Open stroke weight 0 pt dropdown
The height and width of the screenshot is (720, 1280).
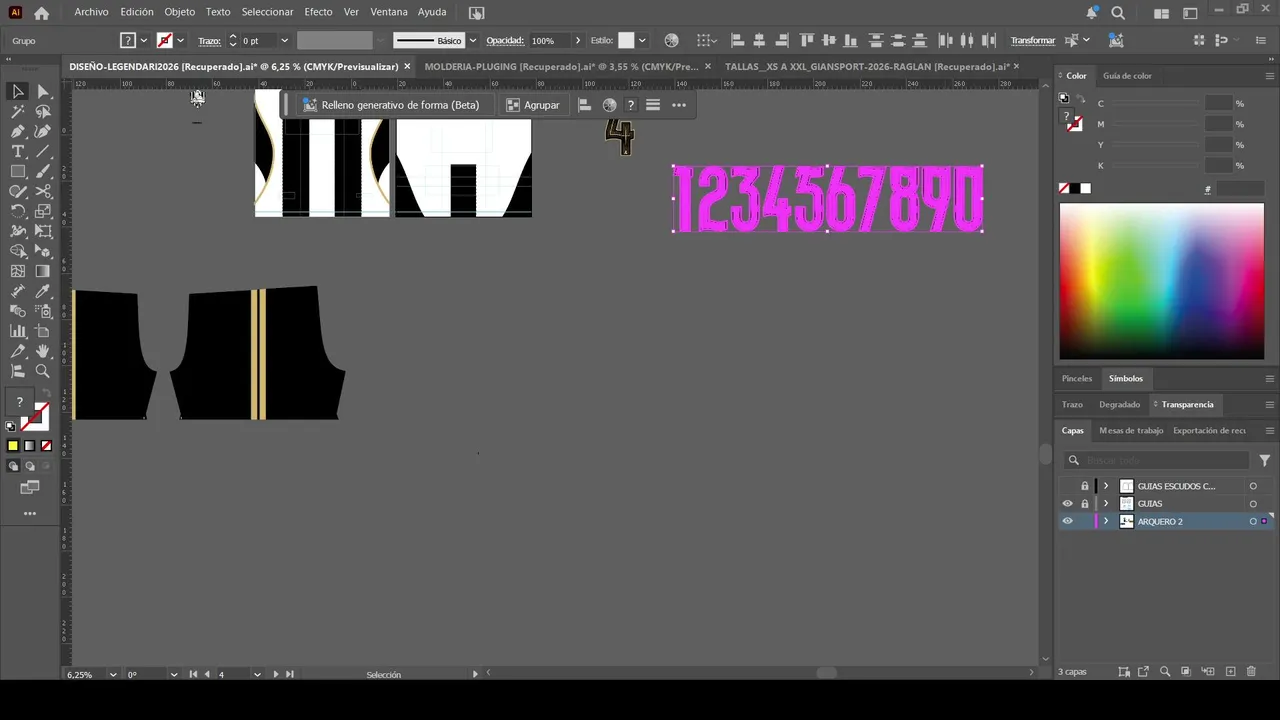[284, 41]
